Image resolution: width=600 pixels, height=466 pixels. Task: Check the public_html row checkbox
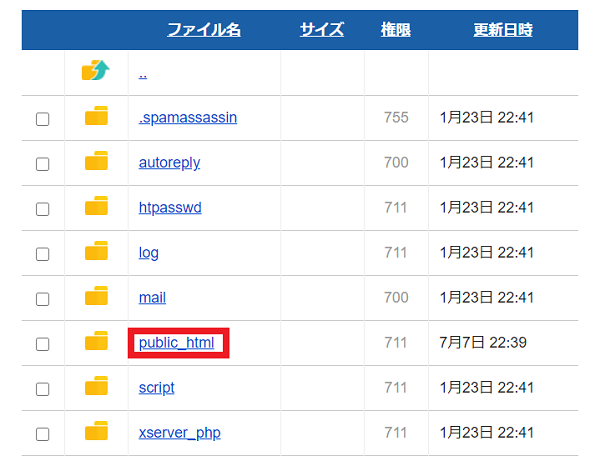click(x=42, y=344)
